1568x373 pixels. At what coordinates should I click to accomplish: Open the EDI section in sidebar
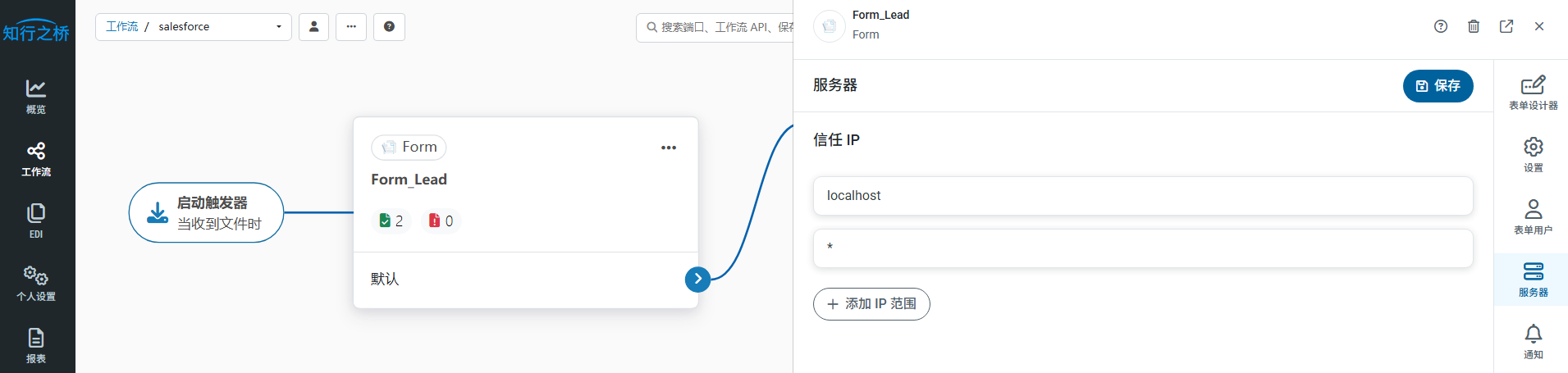(x=36, y=221)
